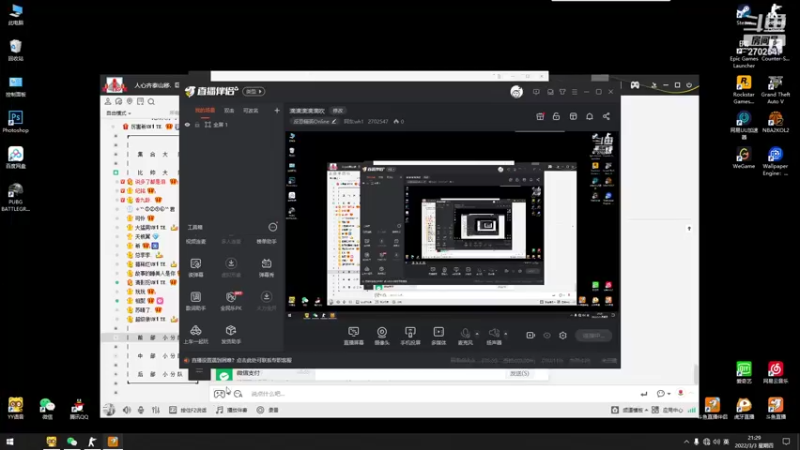Open the beauty assistant tool
The image size is (800, 450).
pos(196,301)
